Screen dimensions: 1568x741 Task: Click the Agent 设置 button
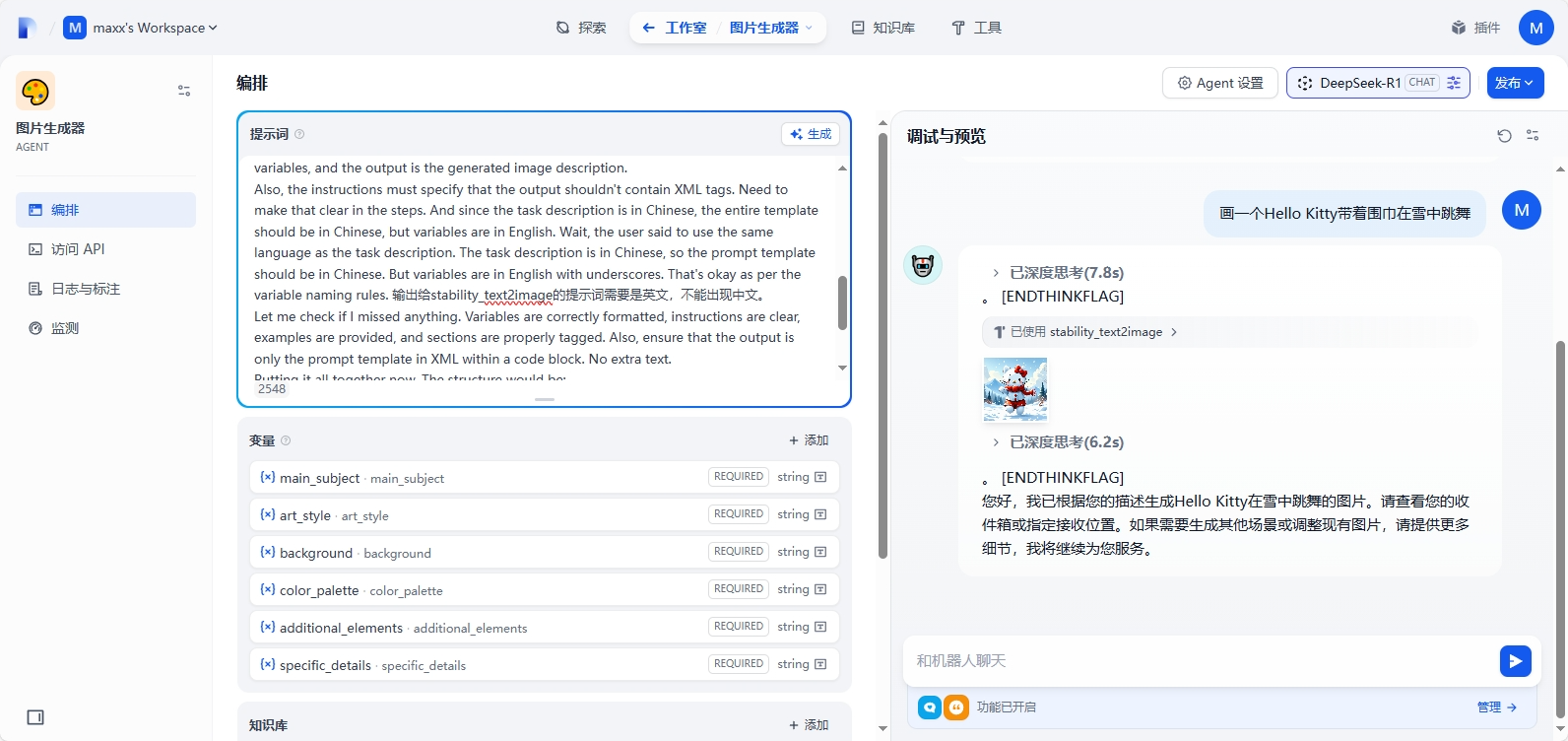(1220, 83)
